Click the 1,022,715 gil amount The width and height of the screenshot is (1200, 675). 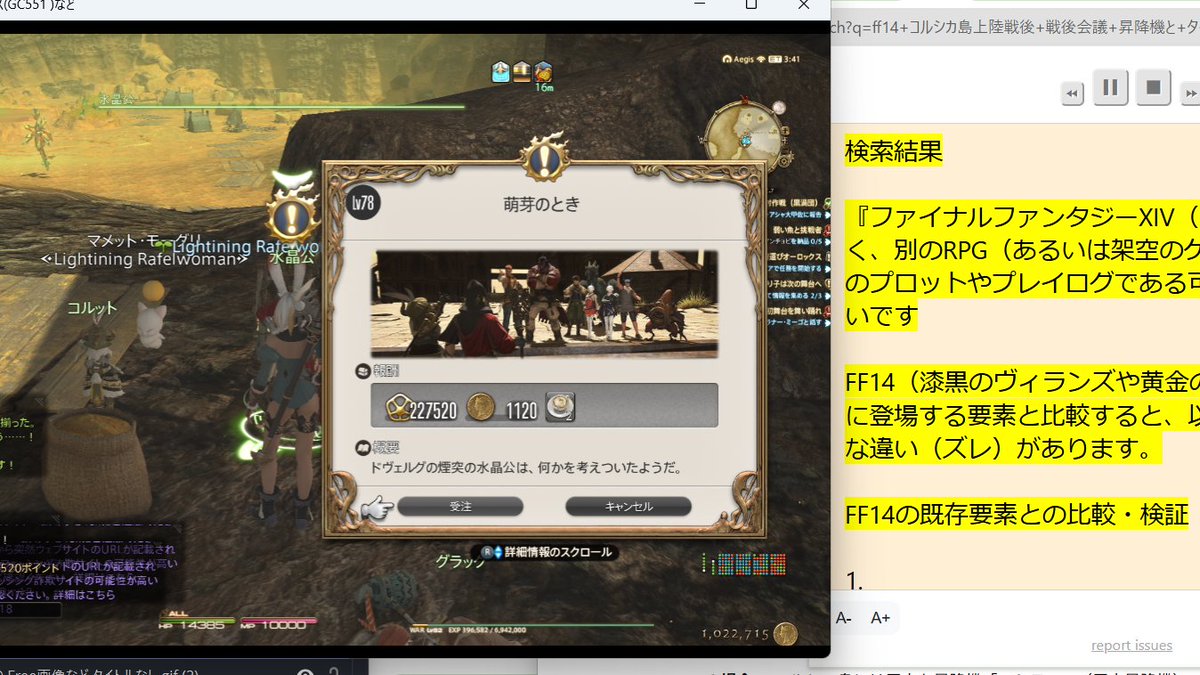click(735, 634)
